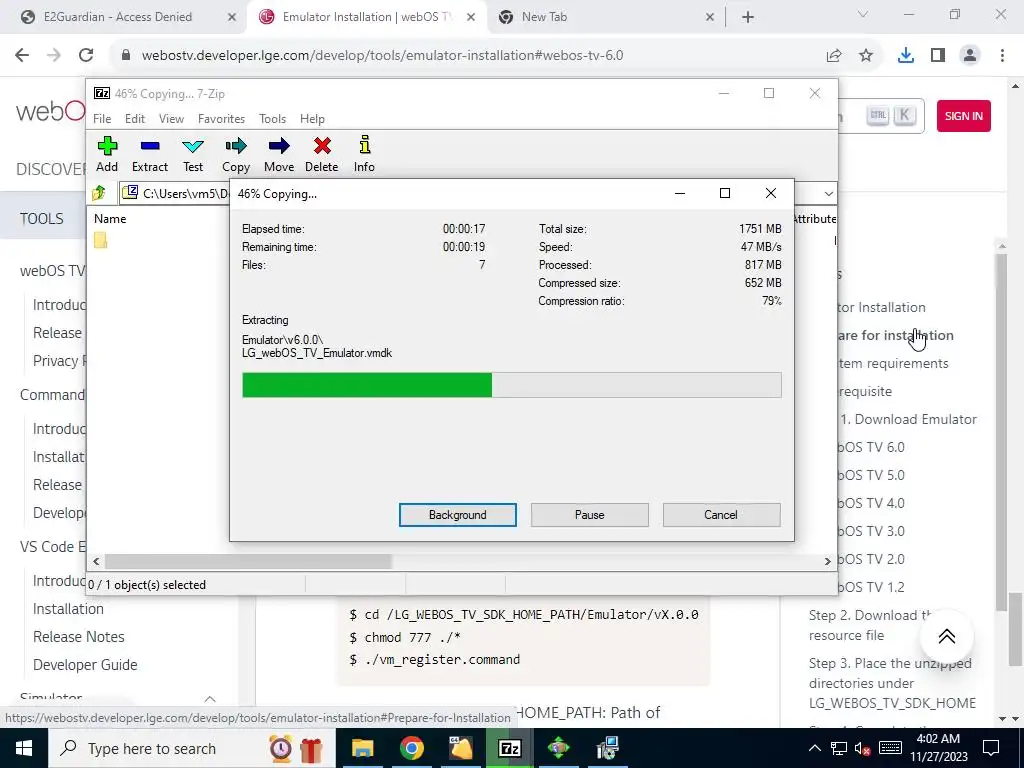Open the View menu in 7-Zip
This screenshot has width=1024, height=768.
pos(171,119)
